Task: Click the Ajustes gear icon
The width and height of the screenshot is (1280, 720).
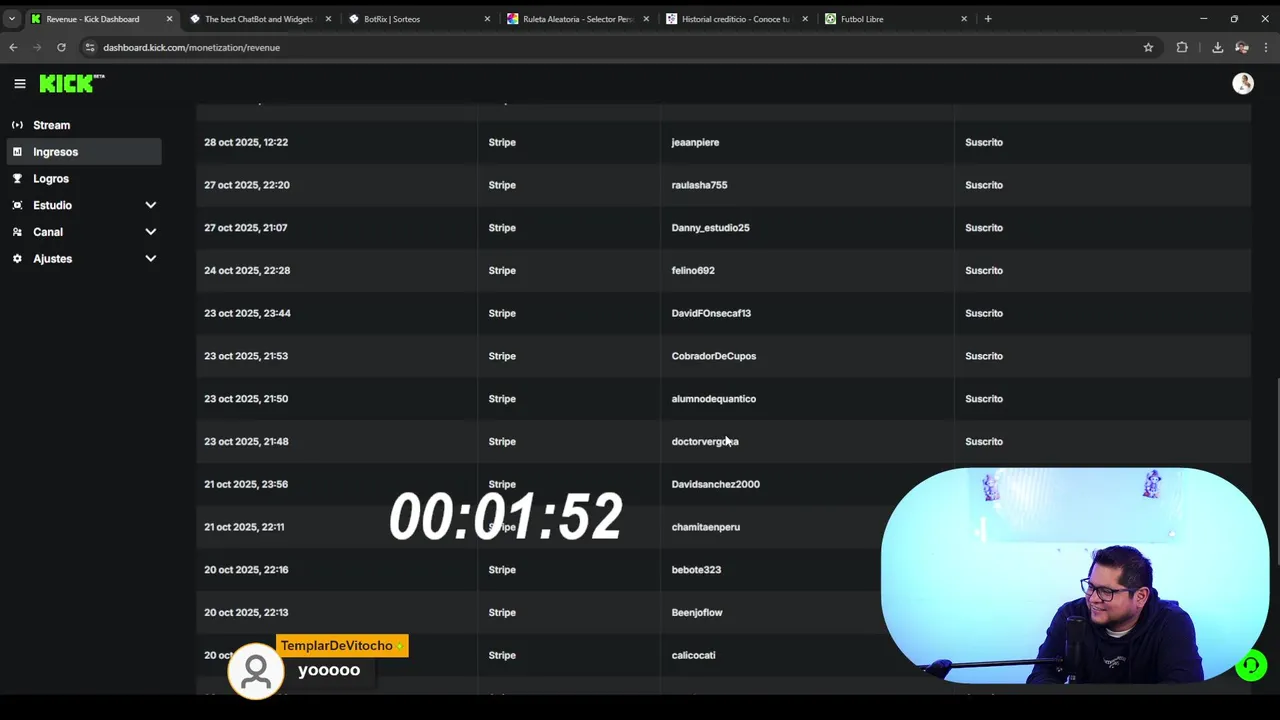Action: point(17,259)
